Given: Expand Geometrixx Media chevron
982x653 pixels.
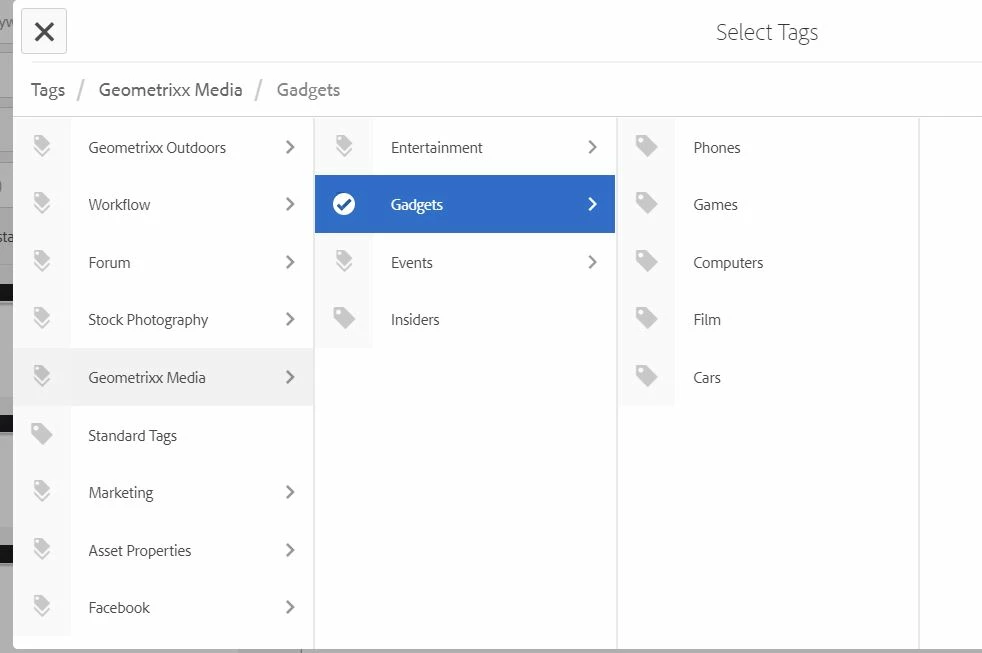Looking at the screenshot, I should [290, 377].
